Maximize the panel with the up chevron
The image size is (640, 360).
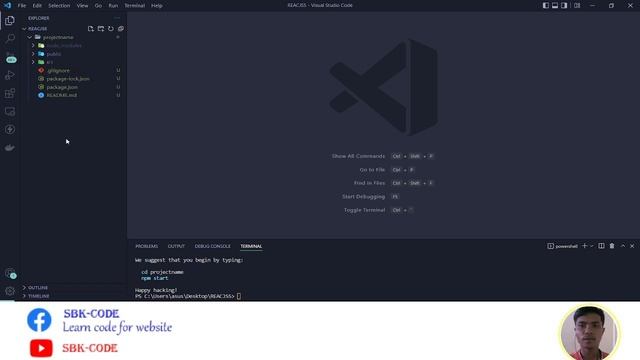(623, 246)
